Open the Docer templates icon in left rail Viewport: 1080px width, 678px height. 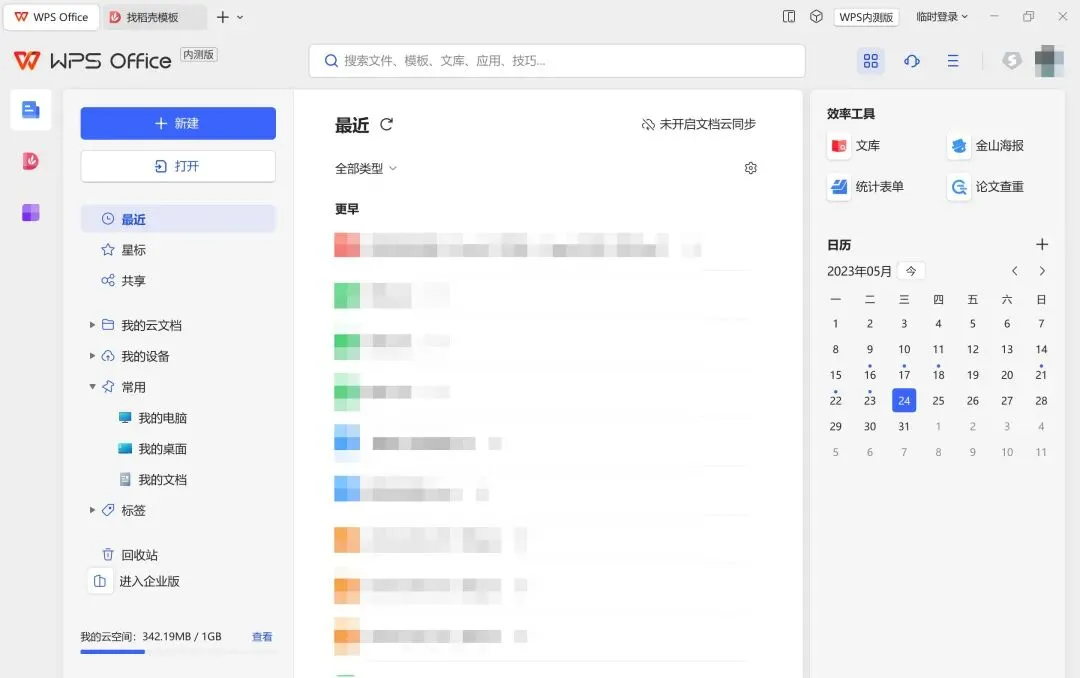pos(30,161)
